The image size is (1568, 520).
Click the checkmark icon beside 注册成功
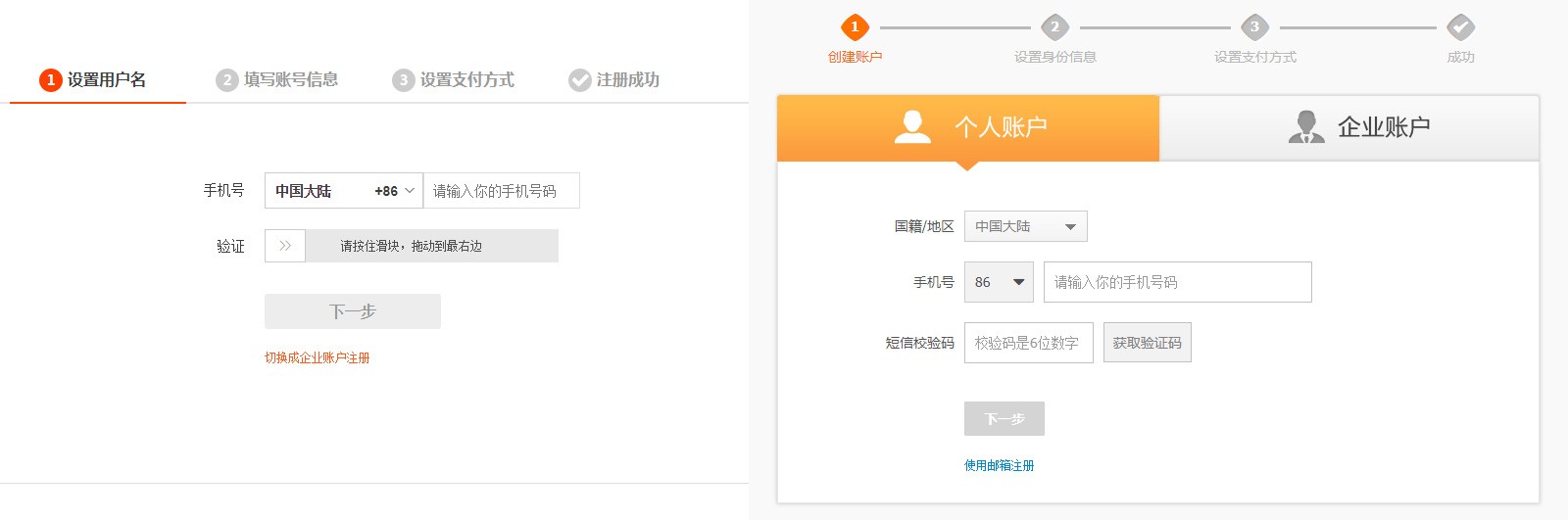(580, 80)
